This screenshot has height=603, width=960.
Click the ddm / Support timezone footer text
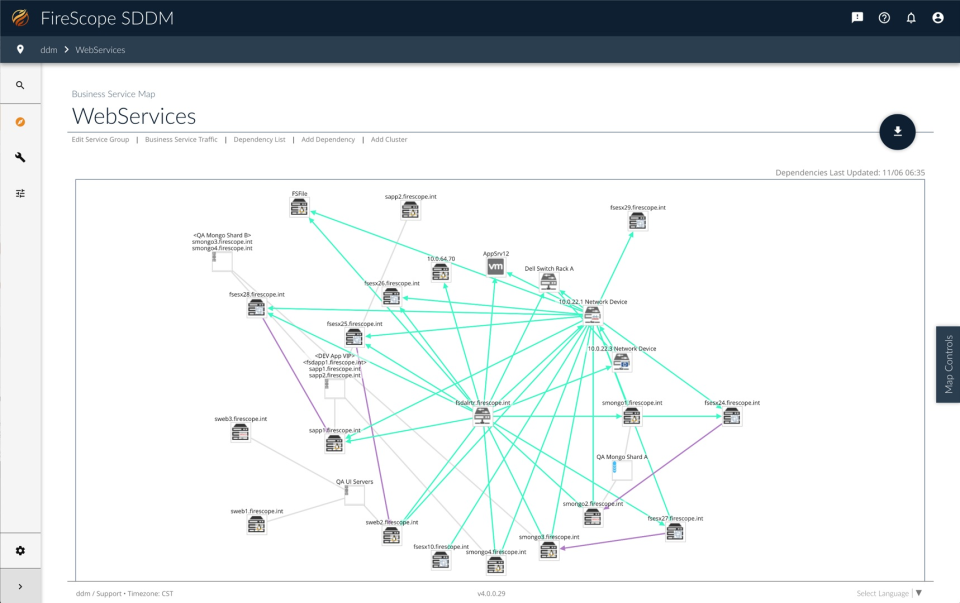coord(124,593)
